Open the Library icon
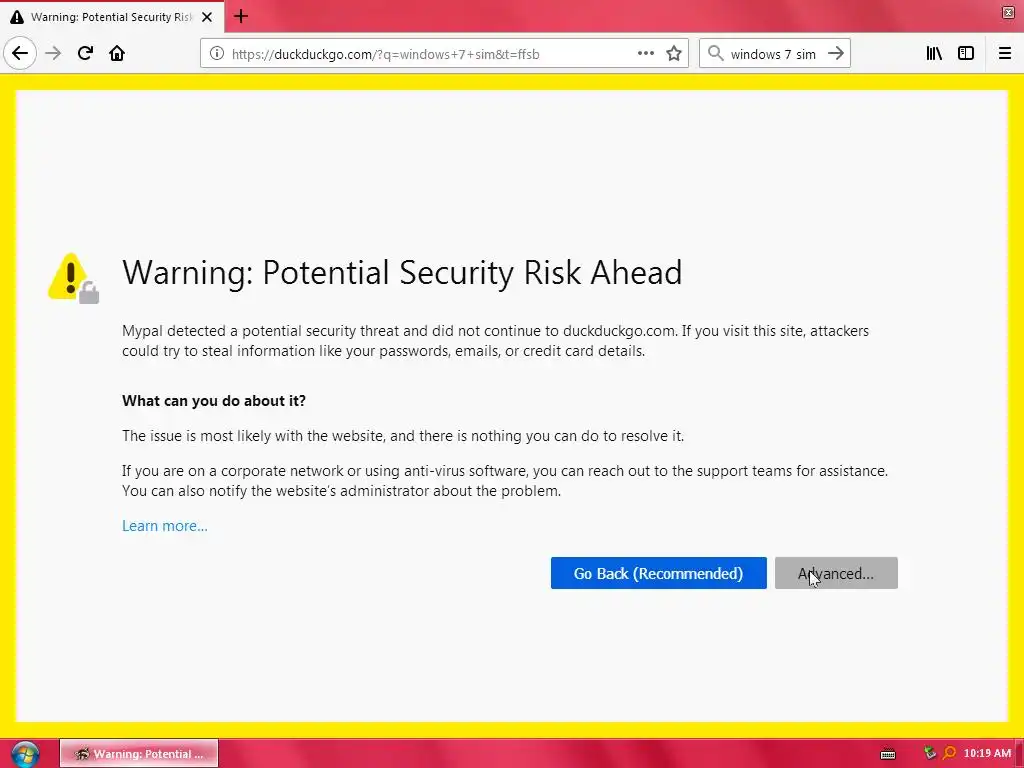The width and height of the screenshot is (1024, 768). (x=934, y=54)
